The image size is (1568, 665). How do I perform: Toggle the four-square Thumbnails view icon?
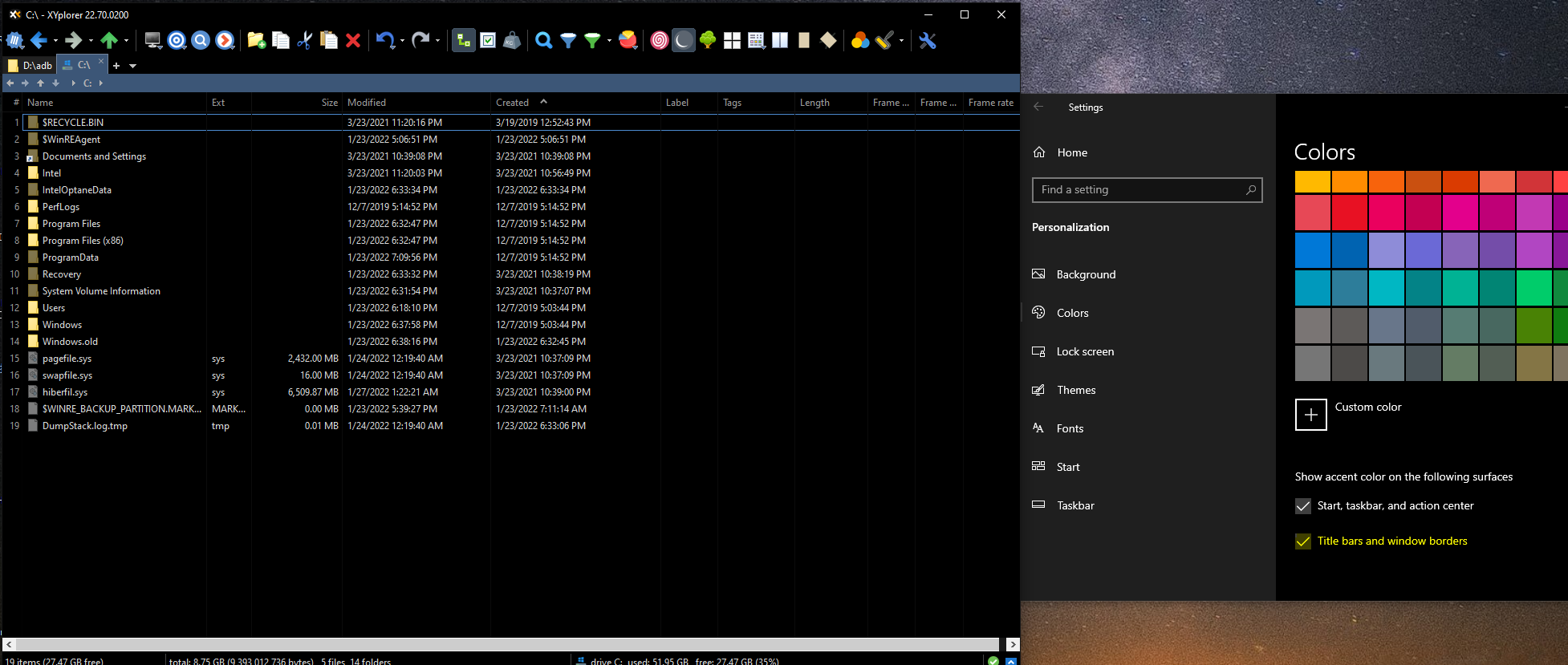click(x=732, y=40)
